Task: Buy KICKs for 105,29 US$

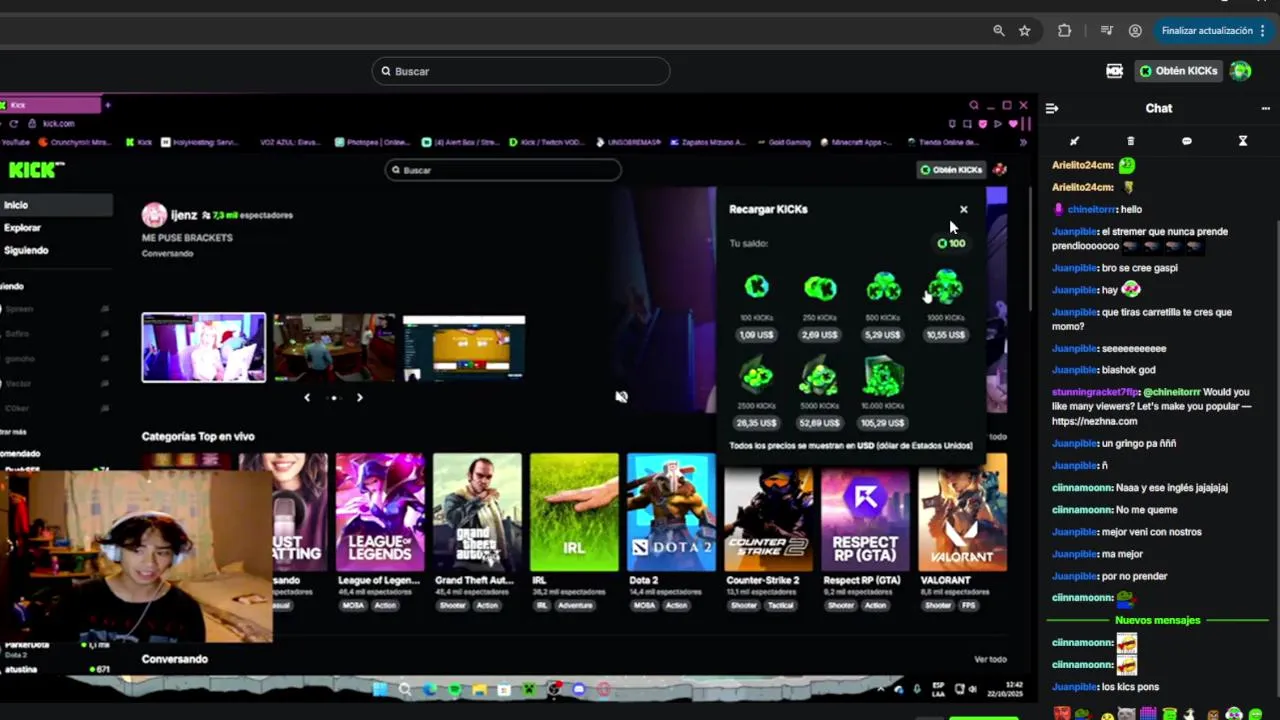Action: [882, 423]
